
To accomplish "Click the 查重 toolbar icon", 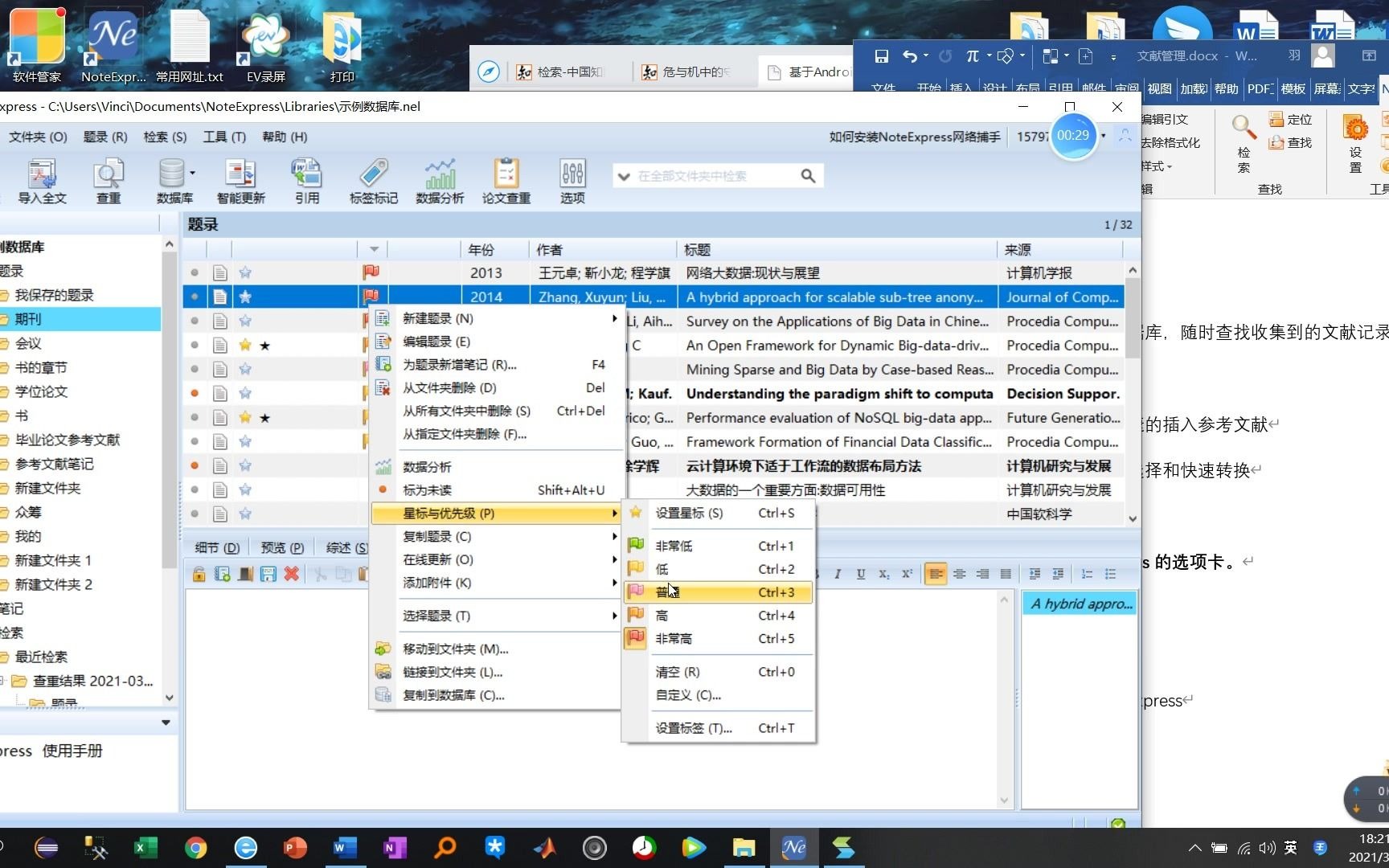I will (x=109, y=181).
